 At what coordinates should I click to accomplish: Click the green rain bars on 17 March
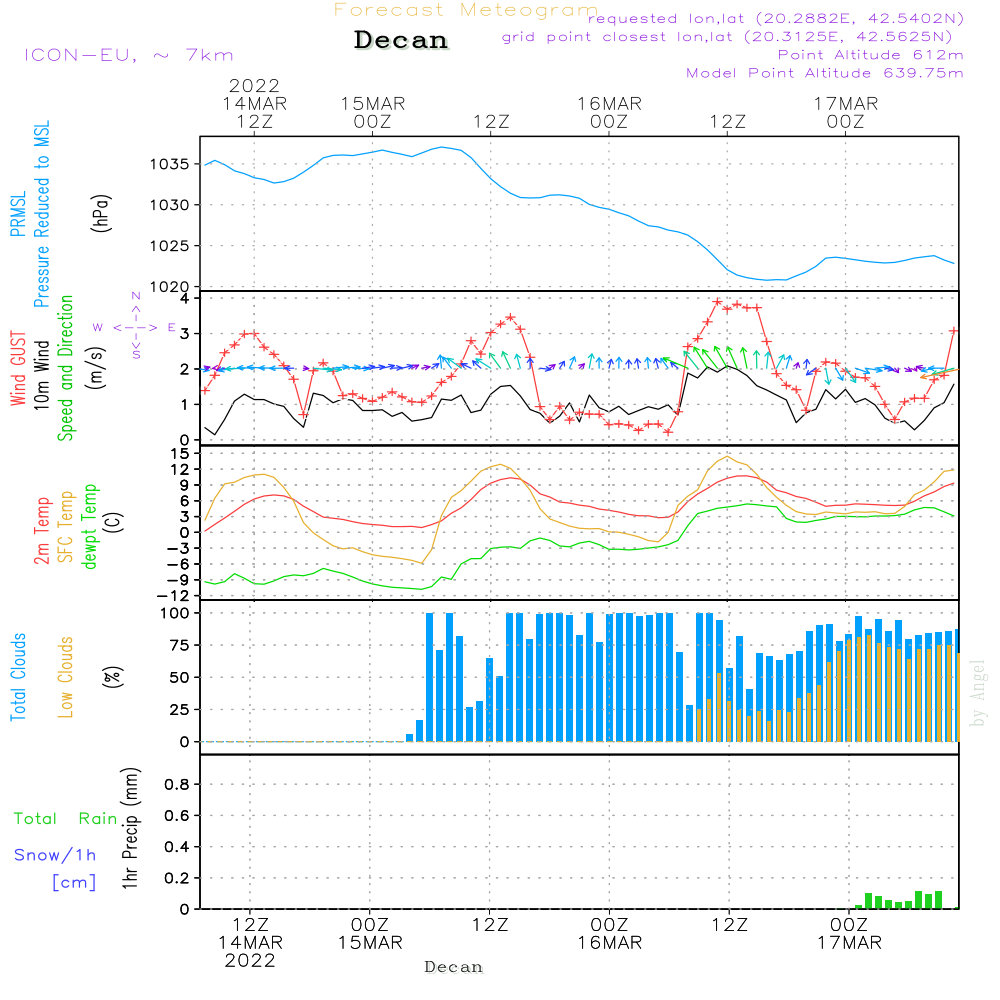(899, 900)
